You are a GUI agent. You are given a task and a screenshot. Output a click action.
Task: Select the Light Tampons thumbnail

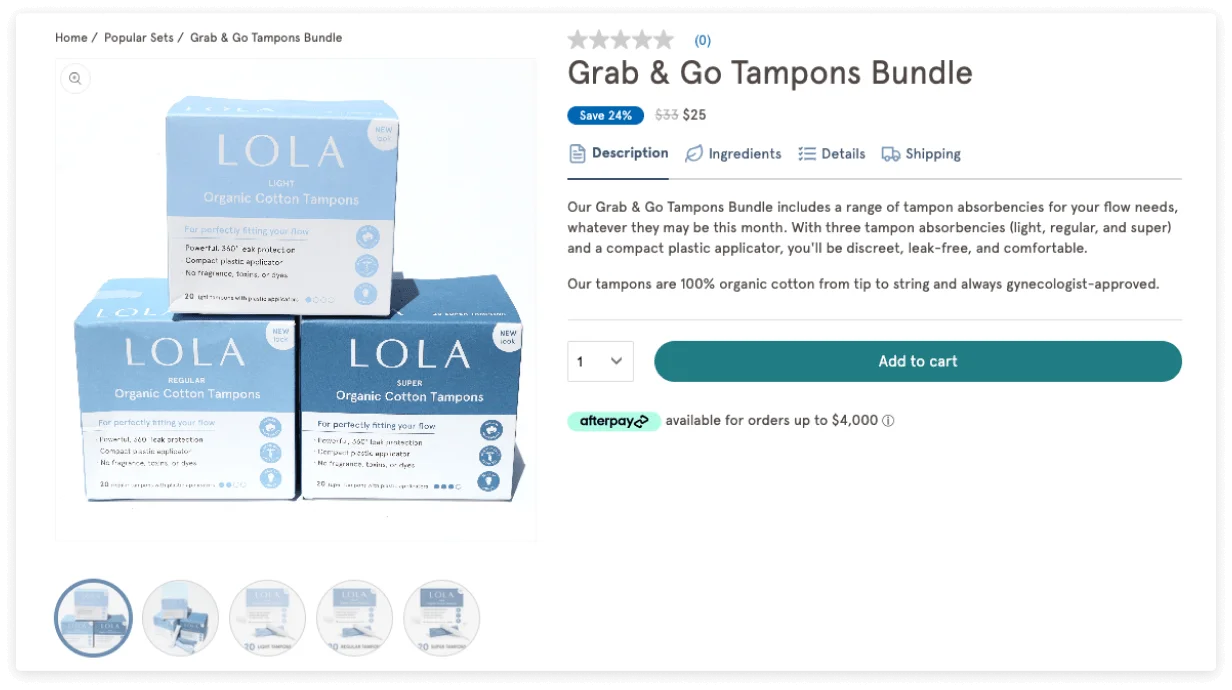tap(267, 618)
